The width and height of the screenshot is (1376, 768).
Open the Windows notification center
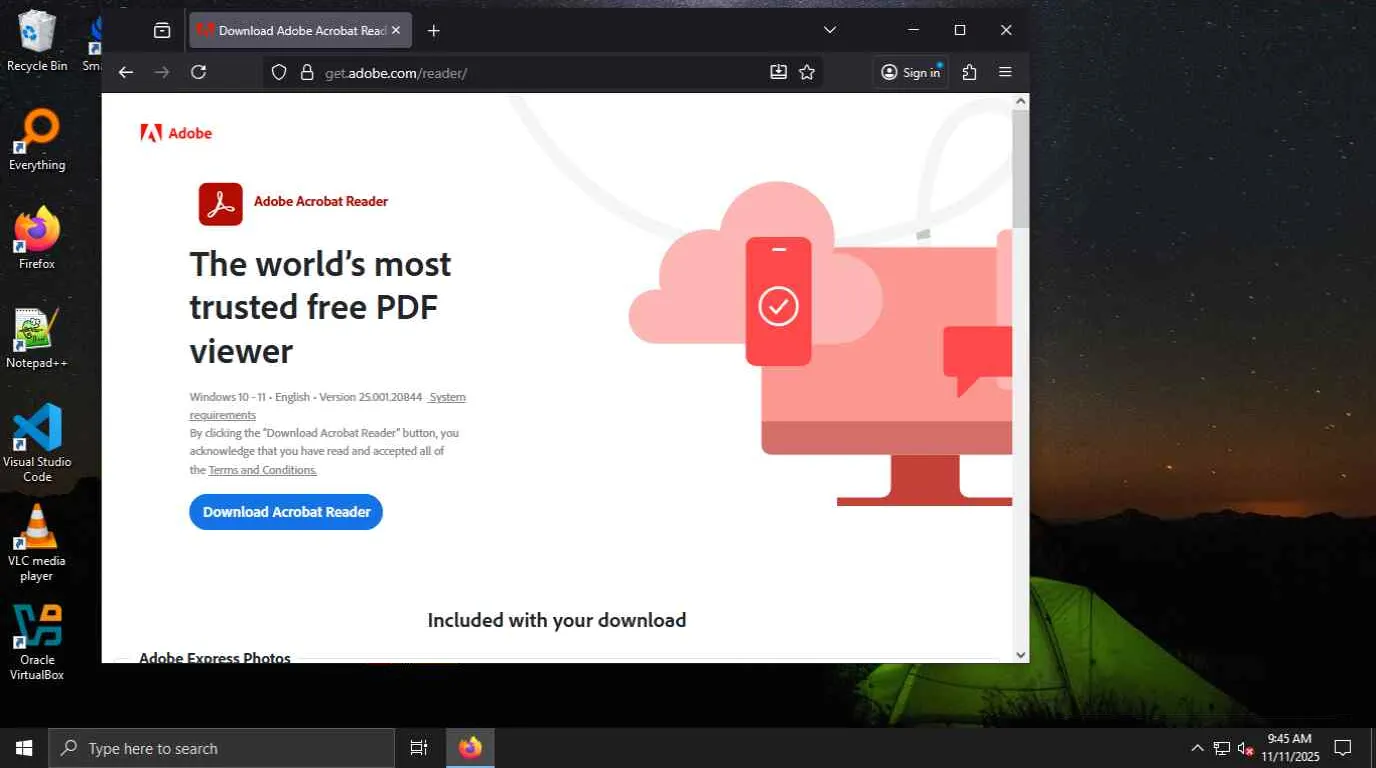coord(1343,748)
